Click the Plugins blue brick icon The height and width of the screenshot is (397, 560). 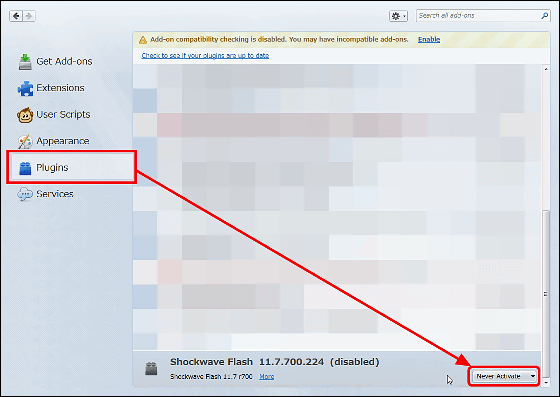[x=25, y=168]
